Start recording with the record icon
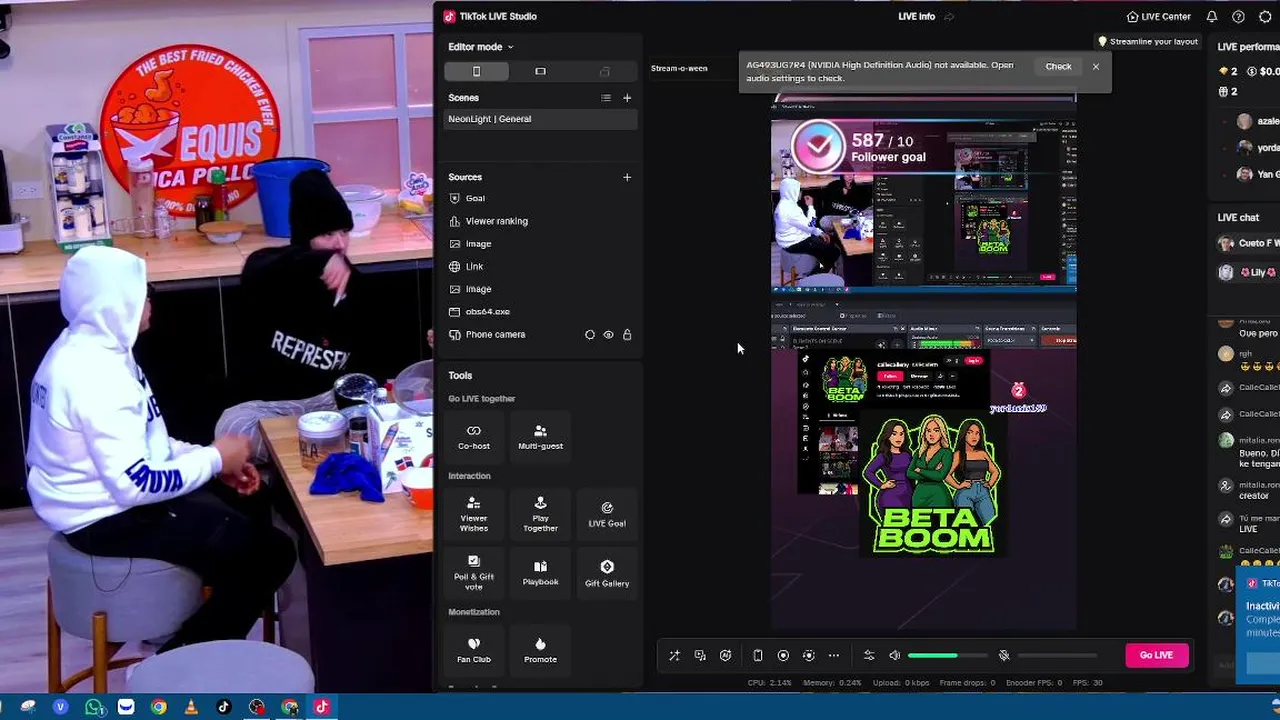The height and width of the screenshot is (720, 1280). pos(783,656)
